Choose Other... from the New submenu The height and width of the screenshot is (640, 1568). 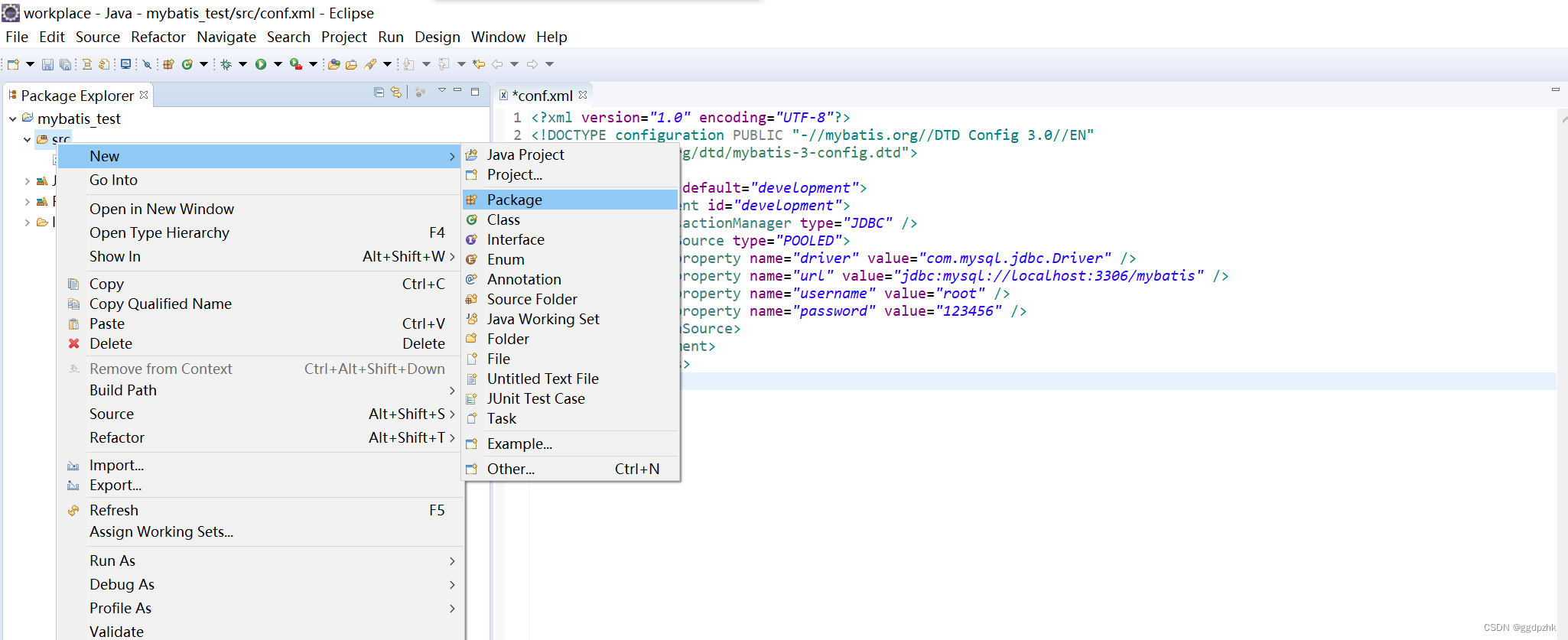[x=571, y=469]
